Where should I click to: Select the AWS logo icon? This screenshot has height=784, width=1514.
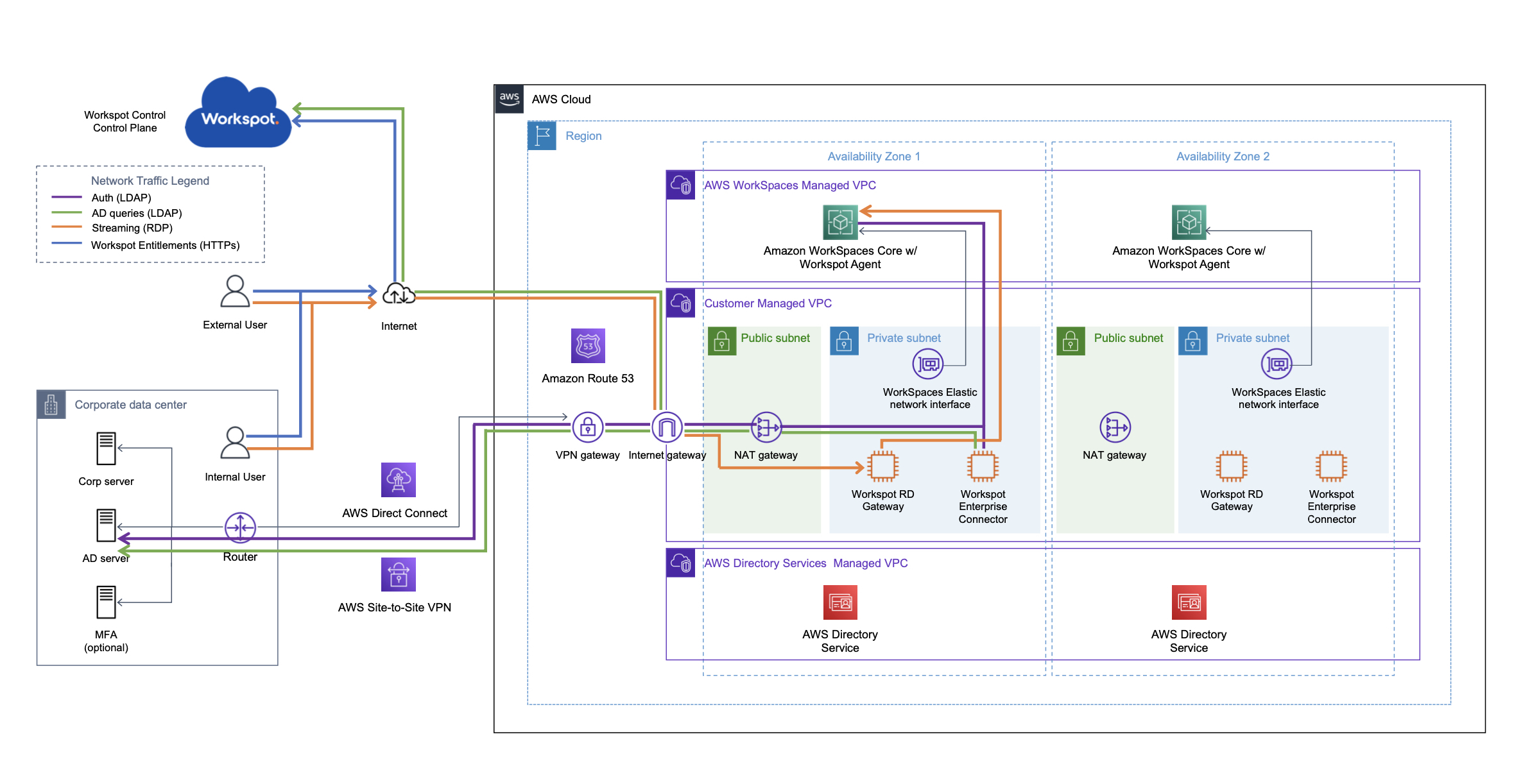(x=510, y=99)
